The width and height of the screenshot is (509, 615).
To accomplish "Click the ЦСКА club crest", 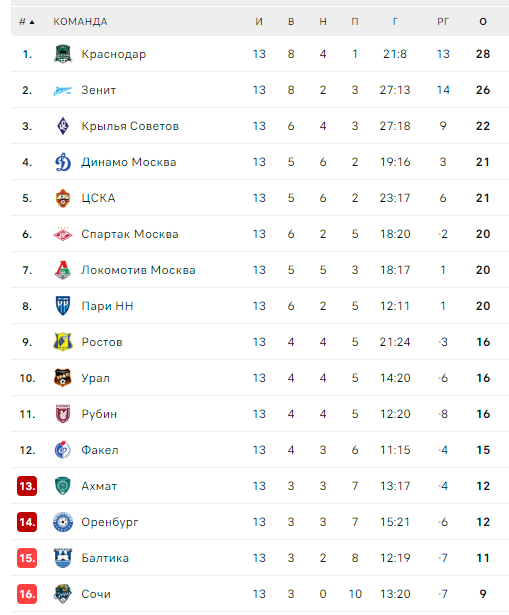I will [x=63, y=198].
